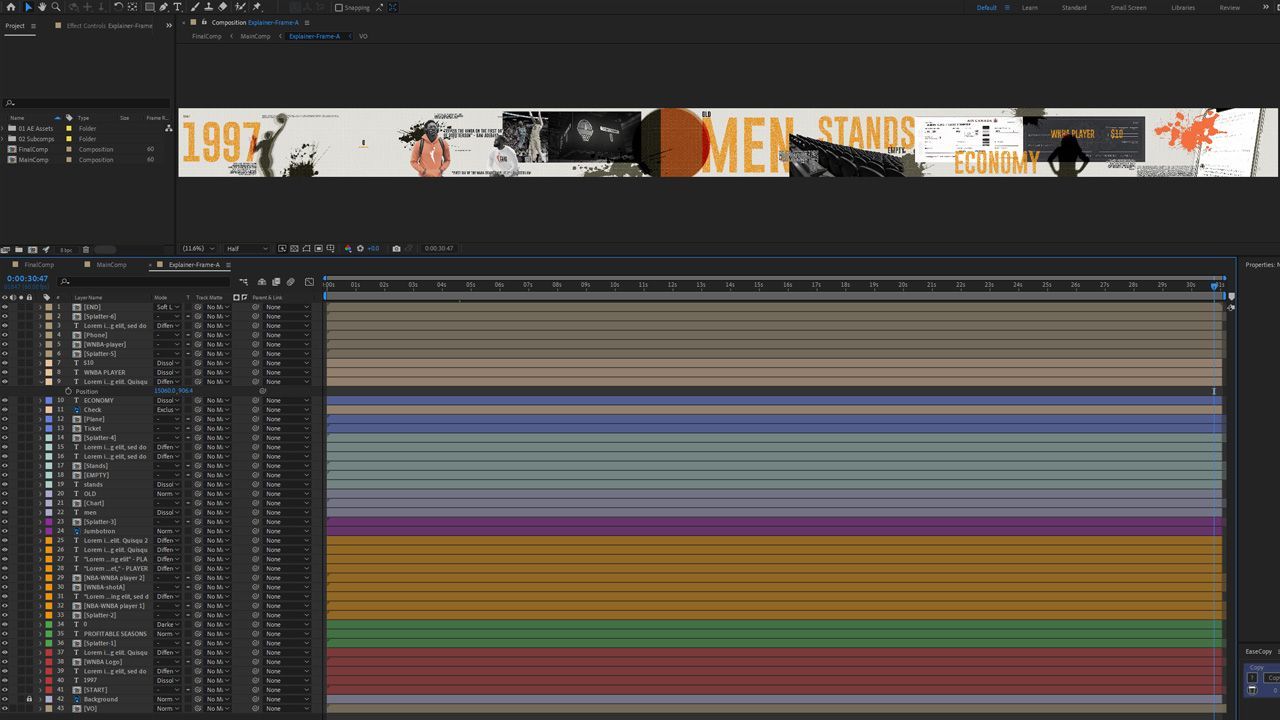Select the Rectangle shape tool
Screen dimensions: 1280x720
click(149, 7)
